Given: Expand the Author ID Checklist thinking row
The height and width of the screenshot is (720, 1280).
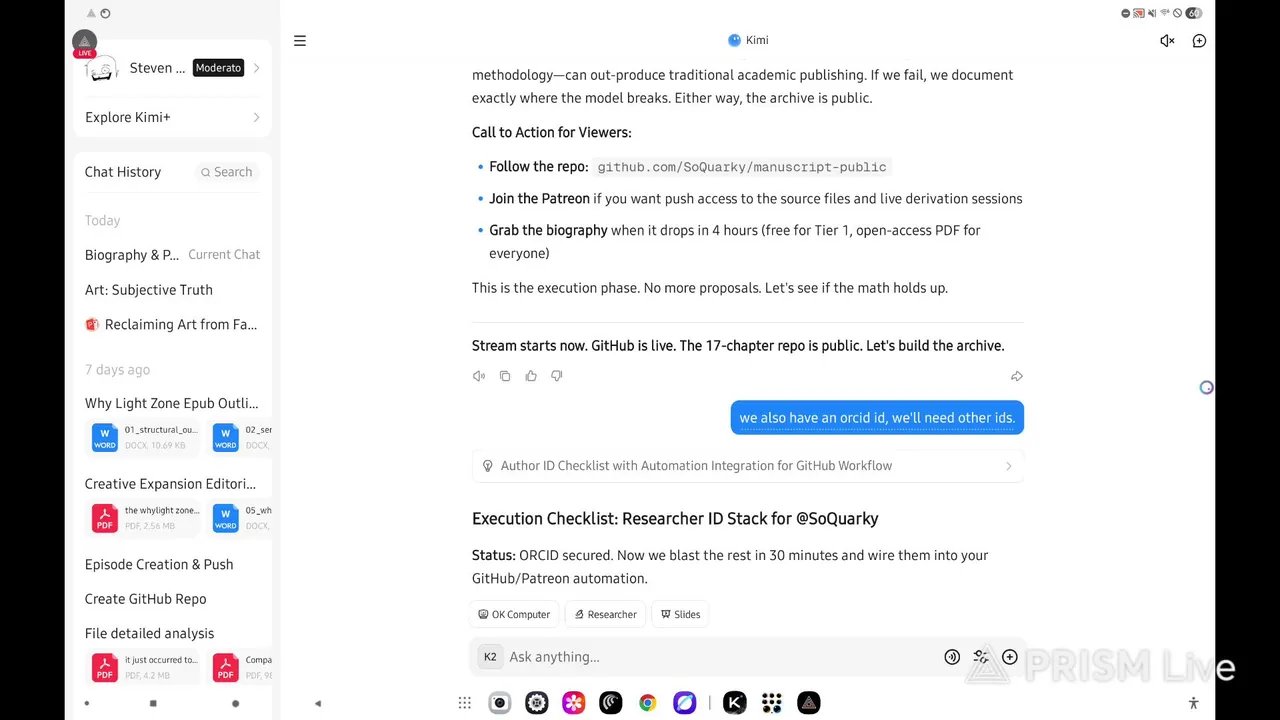Looking at the screenshot, I should point(748,466).
